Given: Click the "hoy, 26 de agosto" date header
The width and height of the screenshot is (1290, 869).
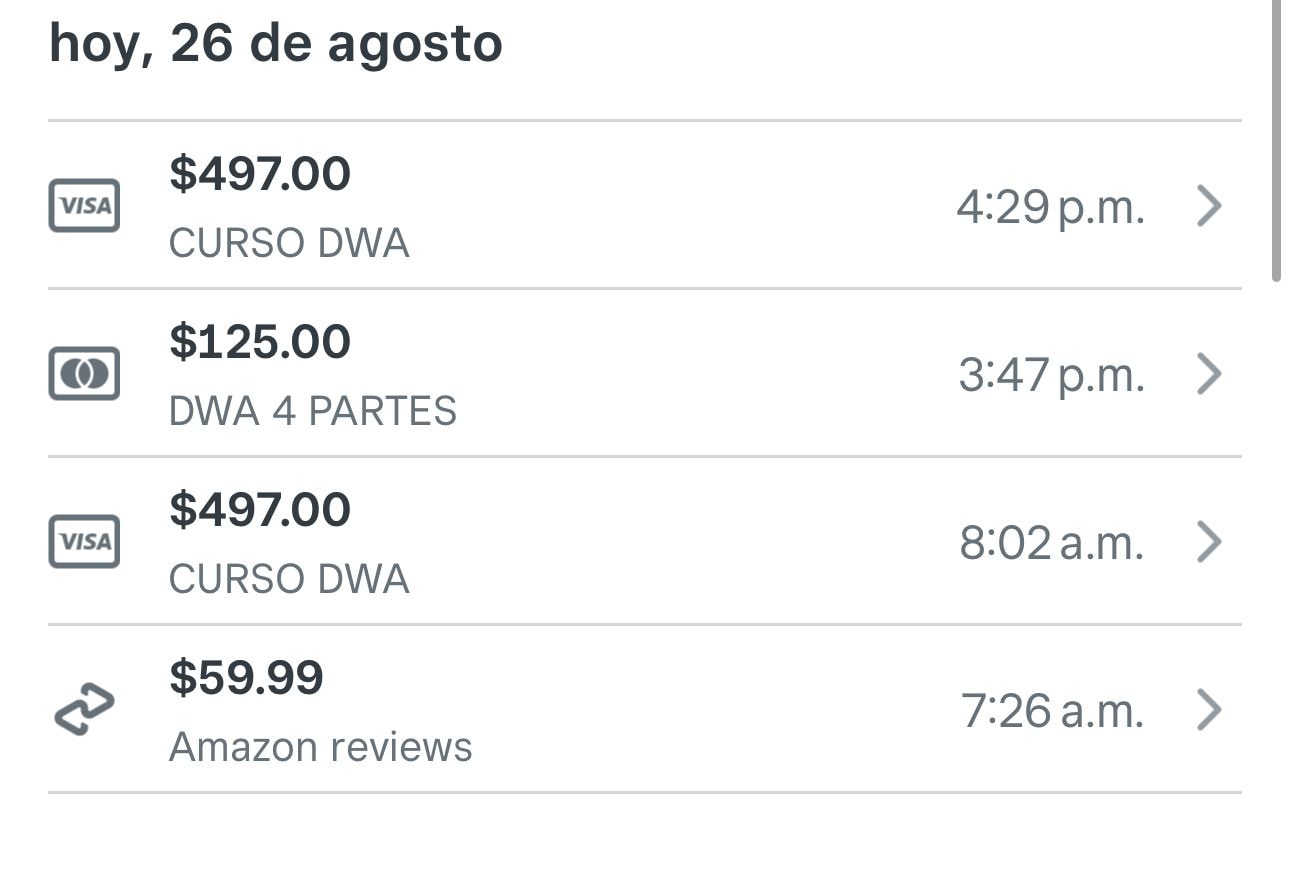Looking at the screenshot, I should 275,44.
